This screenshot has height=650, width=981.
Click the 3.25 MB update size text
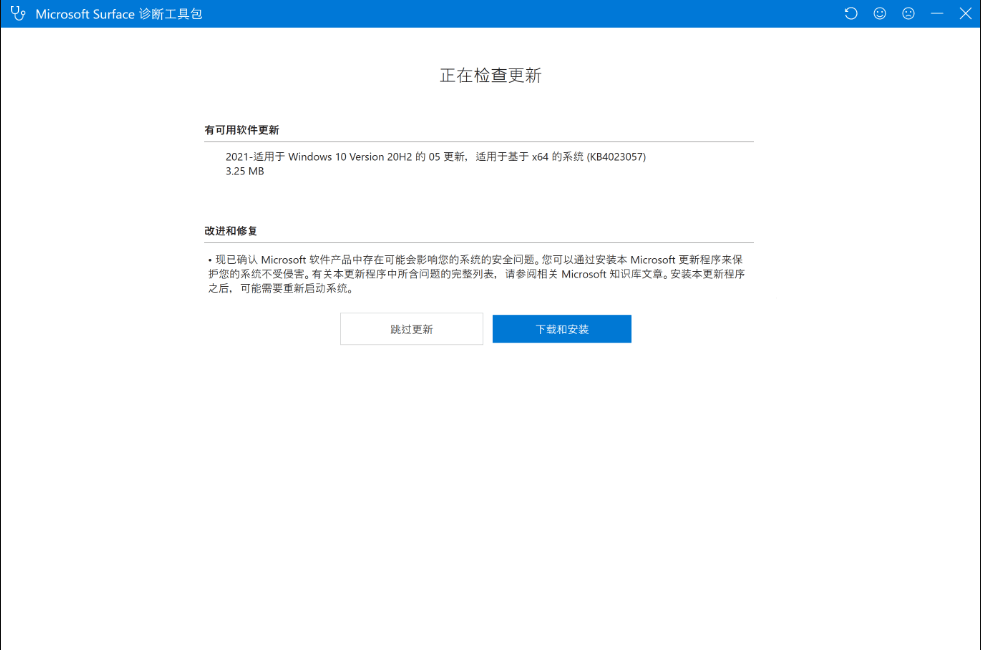(245, 171)
